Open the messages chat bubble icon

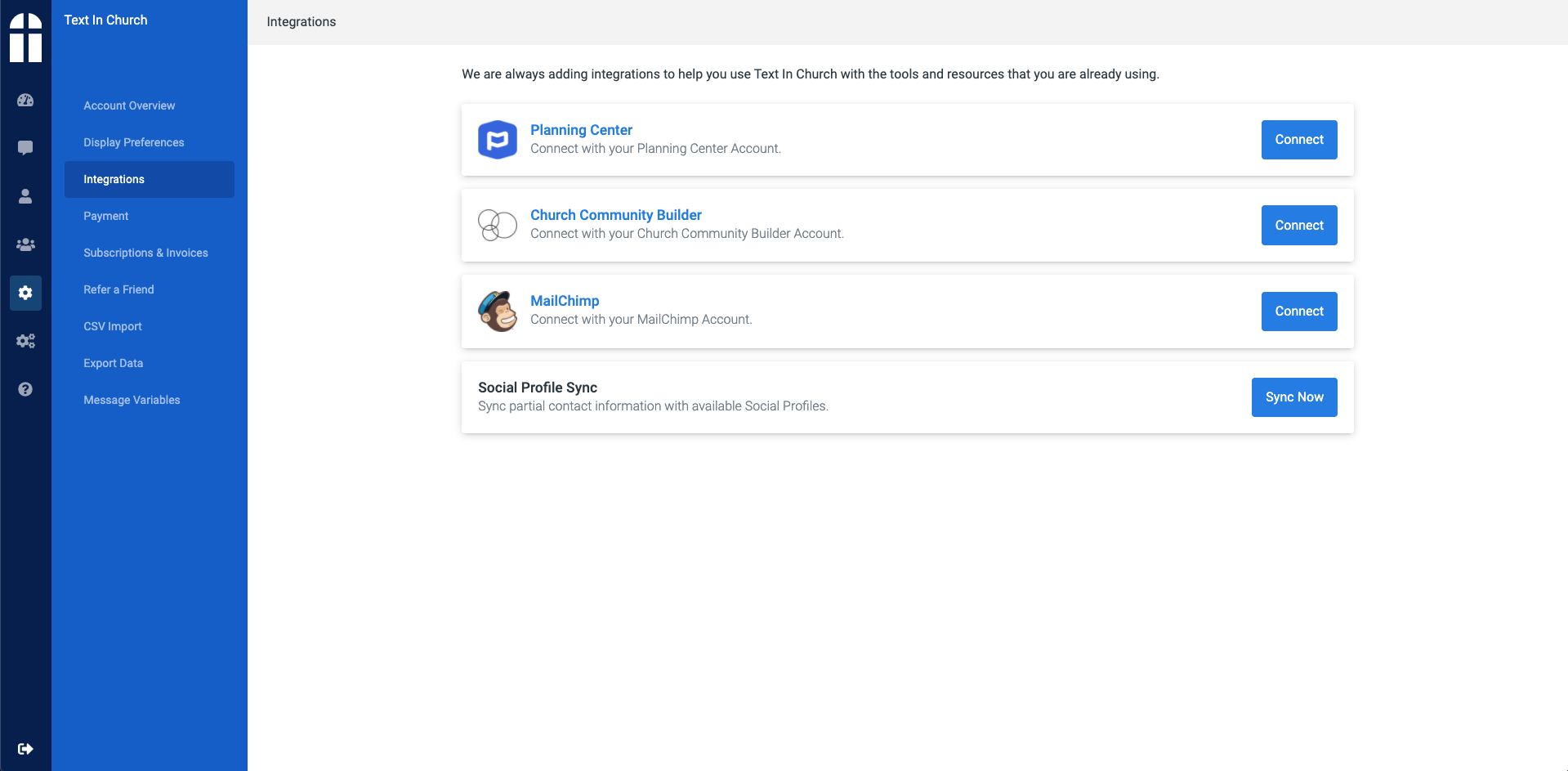click(x=25, y=148)
